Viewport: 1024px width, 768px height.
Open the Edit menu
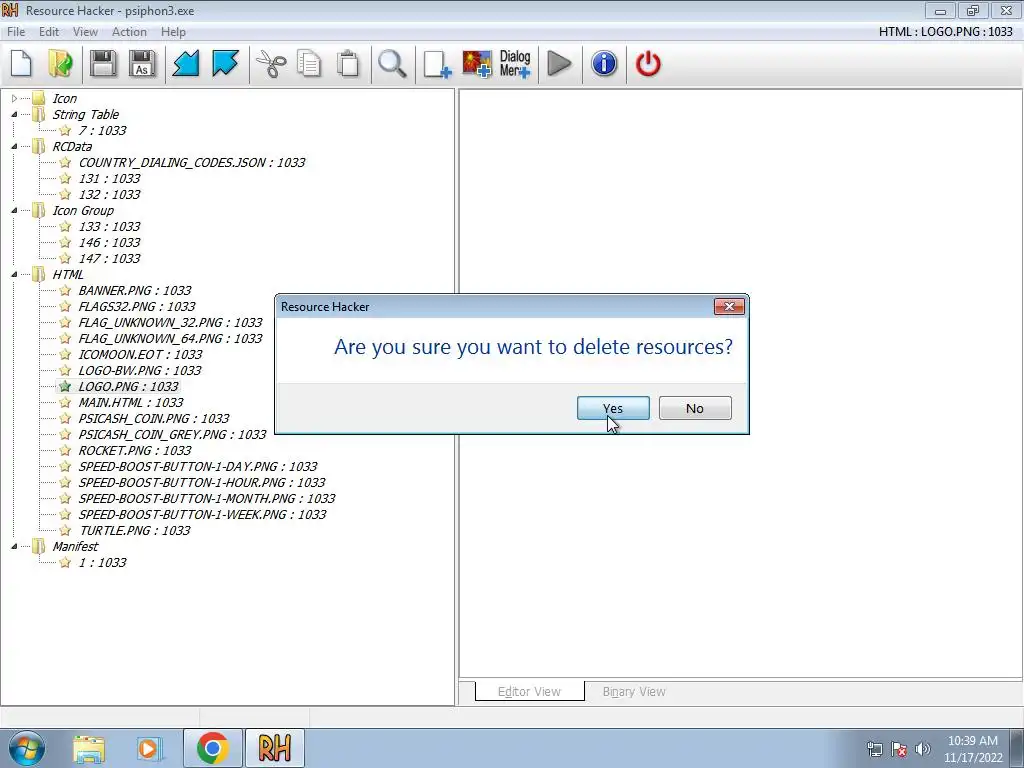[x=49, y=32]
